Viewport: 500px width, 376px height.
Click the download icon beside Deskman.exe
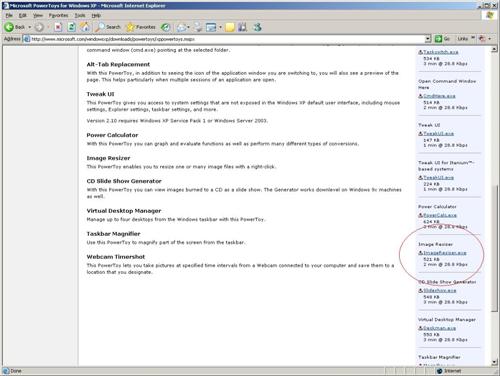click(421, 328)
